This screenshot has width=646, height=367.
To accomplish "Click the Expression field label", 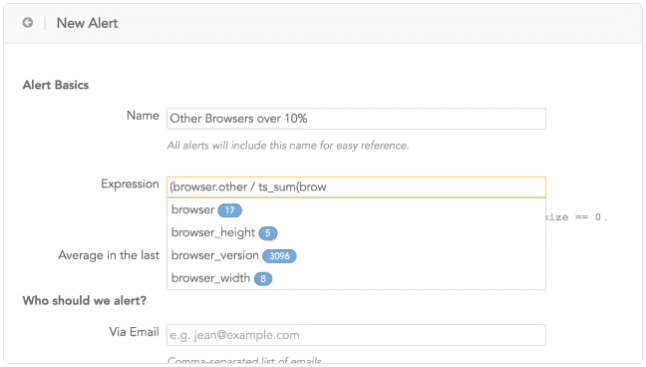I will [x=130, y=184].
